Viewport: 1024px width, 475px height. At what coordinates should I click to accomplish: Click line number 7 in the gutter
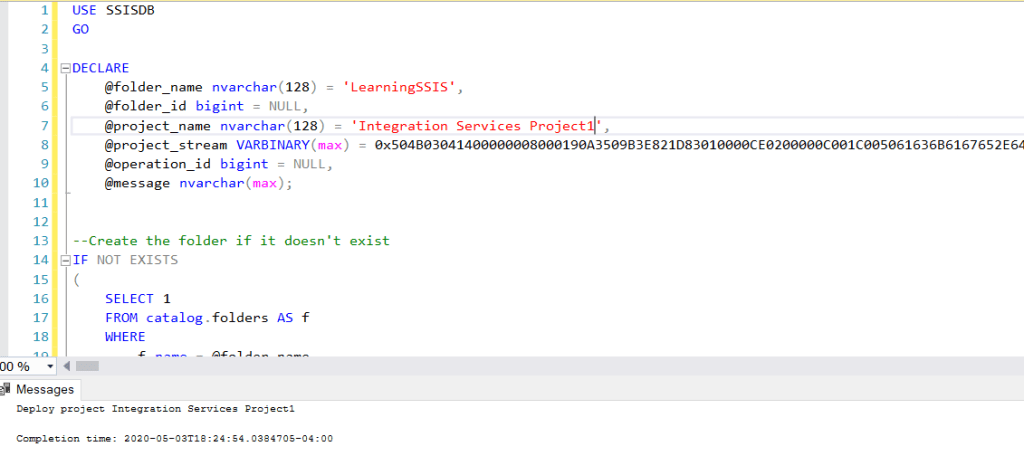pyautogui.click(x=44, y=126)
